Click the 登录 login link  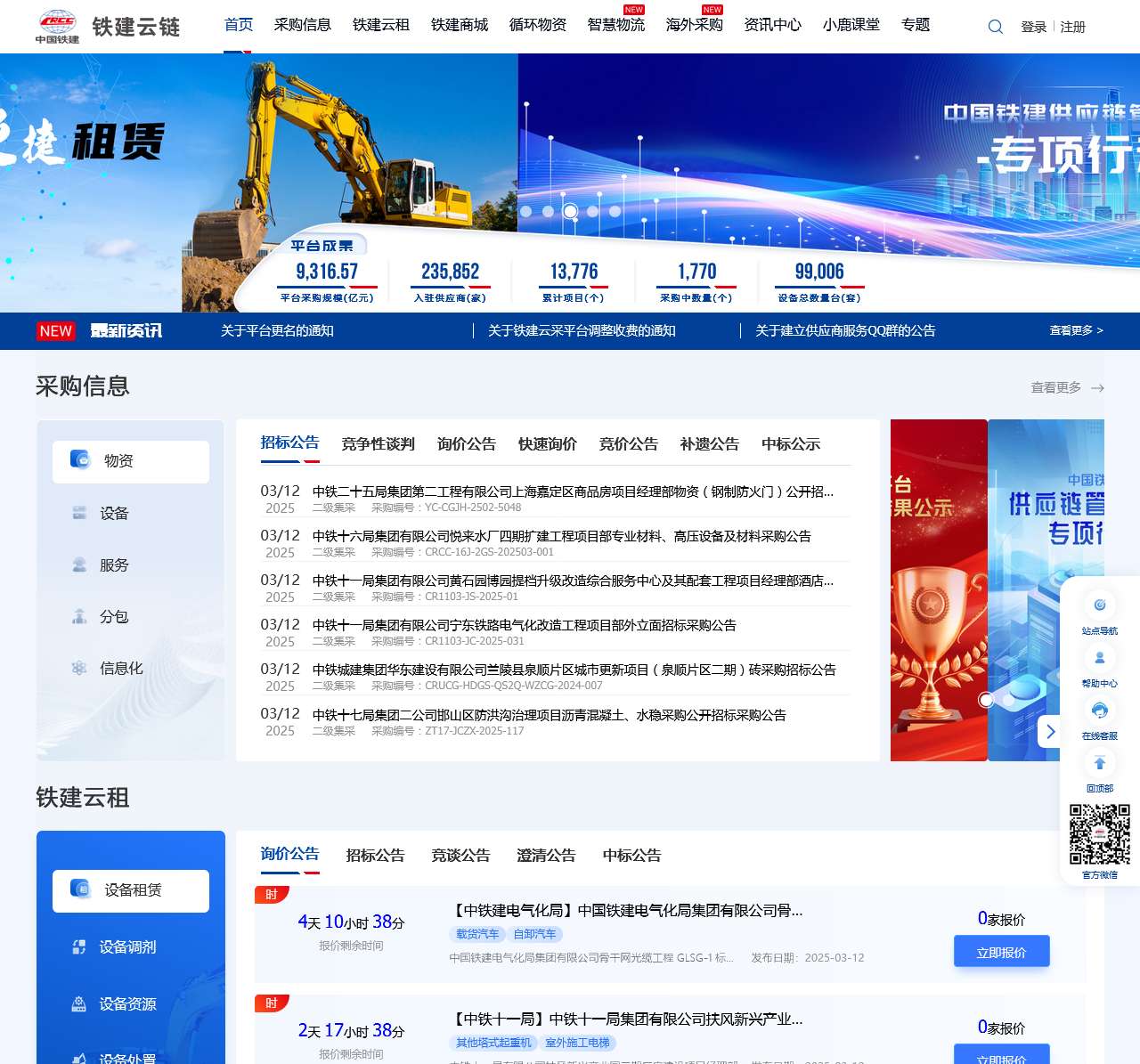tap(1034, 27)
